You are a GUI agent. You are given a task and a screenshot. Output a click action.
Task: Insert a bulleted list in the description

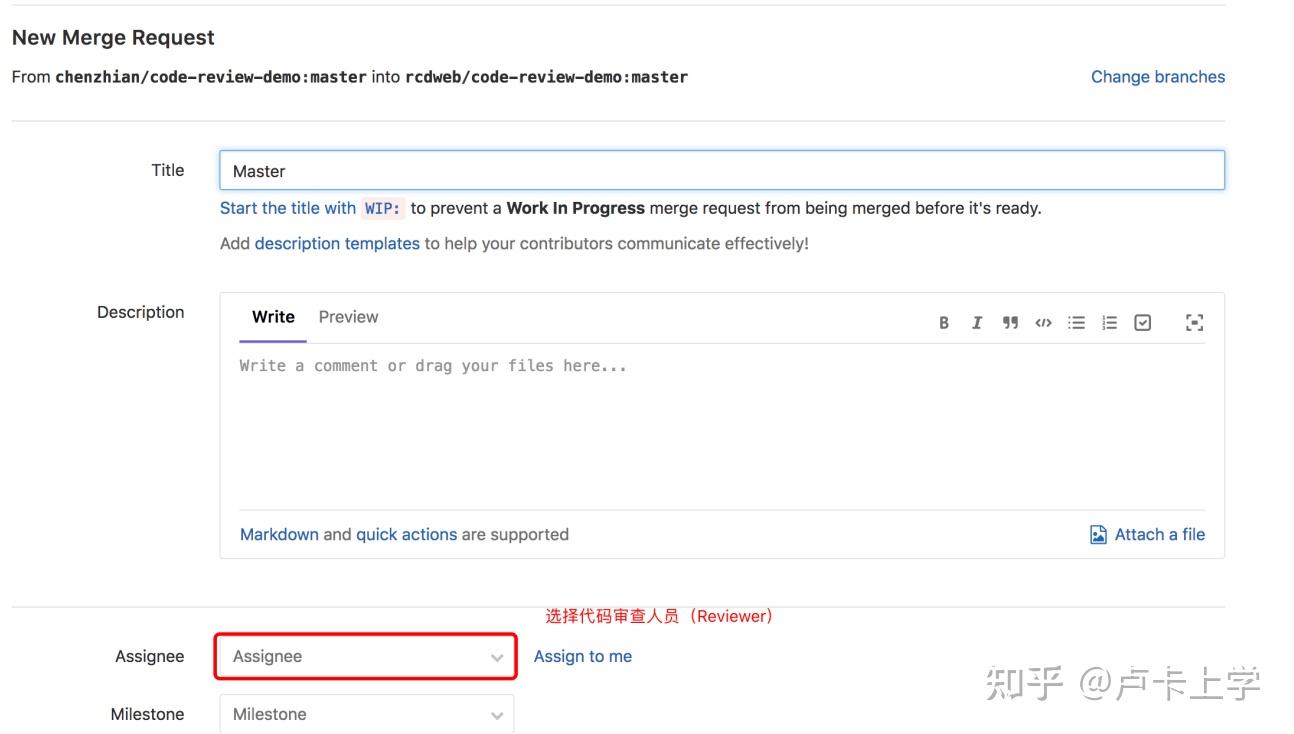pyautogui.click(x=1077, y=322)
